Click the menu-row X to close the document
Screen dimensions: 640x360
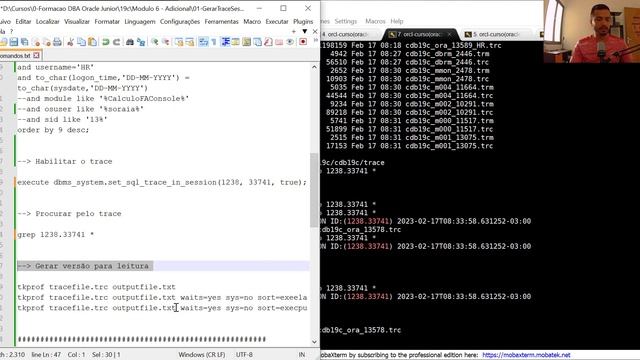pos(315,31)
